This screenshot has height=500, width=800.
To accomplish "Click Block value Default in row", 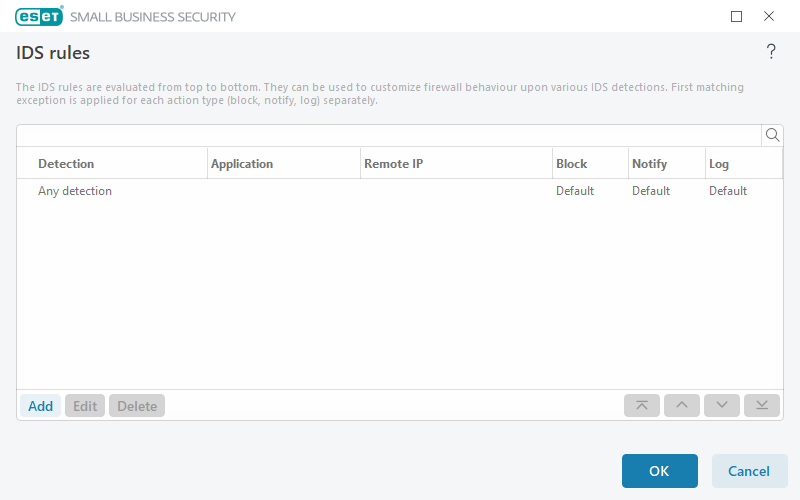I will 575,191.
